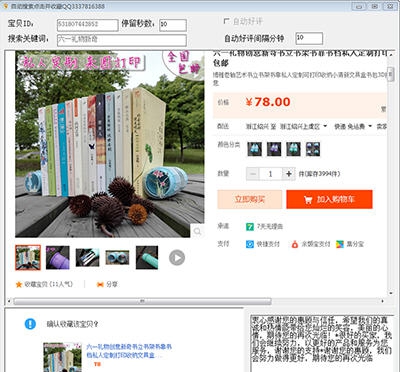This screenshot has width=400, height=372.
Task: Select the third product thumbnail
Action: click(x=87, y=258)
